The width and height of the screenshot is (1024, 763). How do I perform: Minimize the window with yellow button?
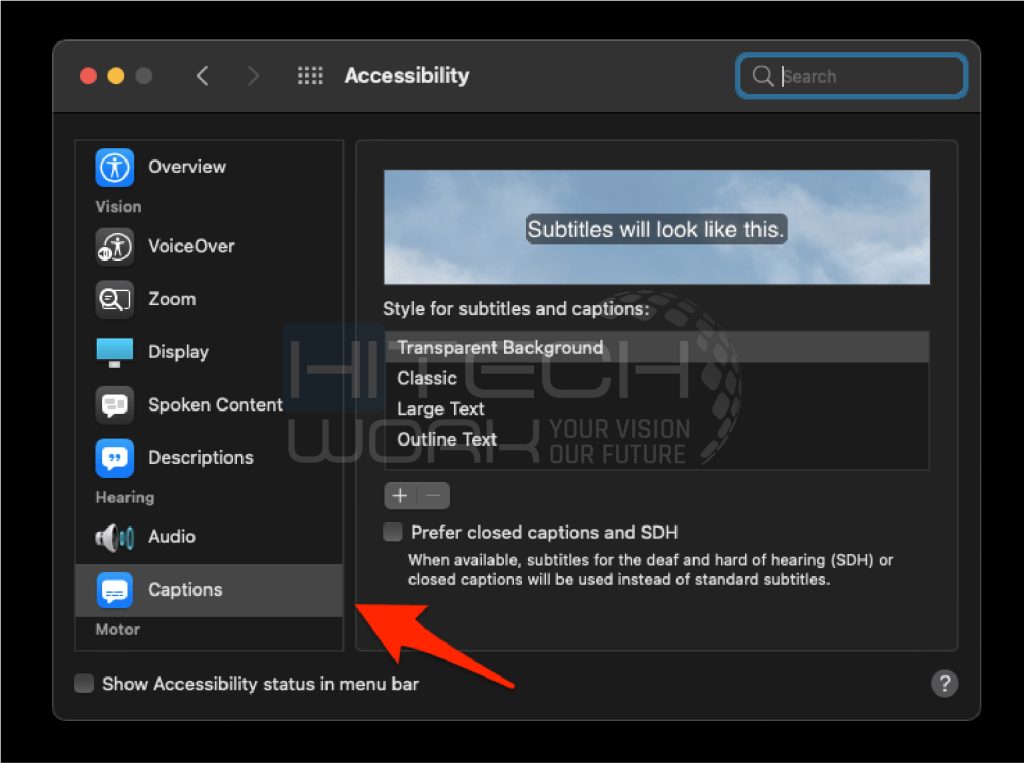[x=116, y=76]
